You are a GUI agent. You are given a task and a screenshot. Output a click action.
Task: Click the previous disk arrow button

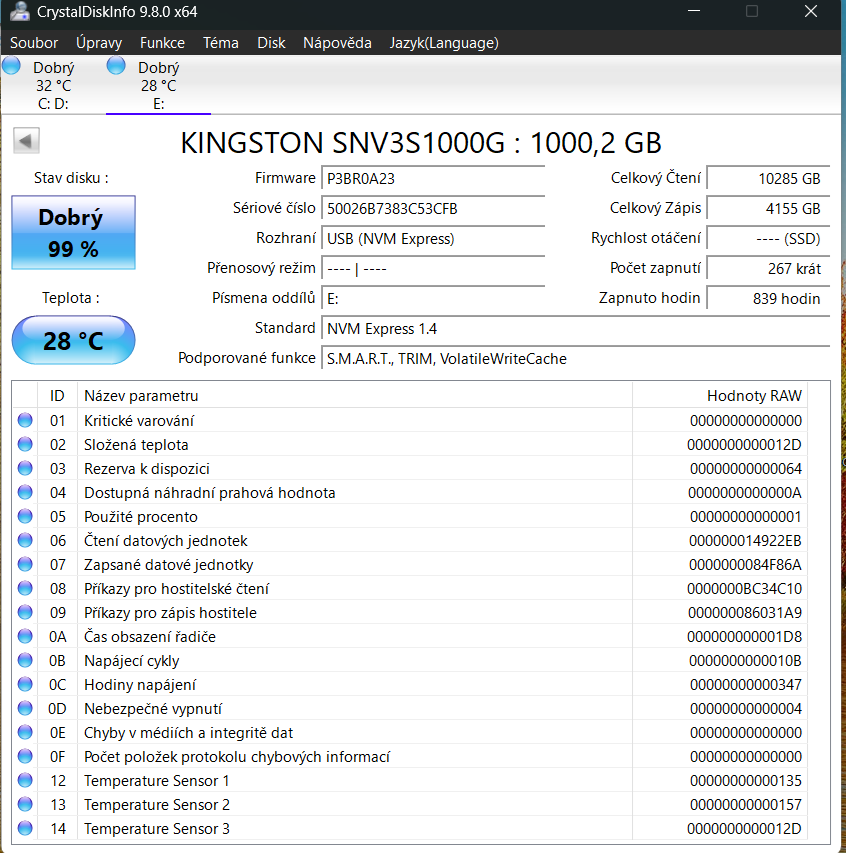[x=25, y=140]
